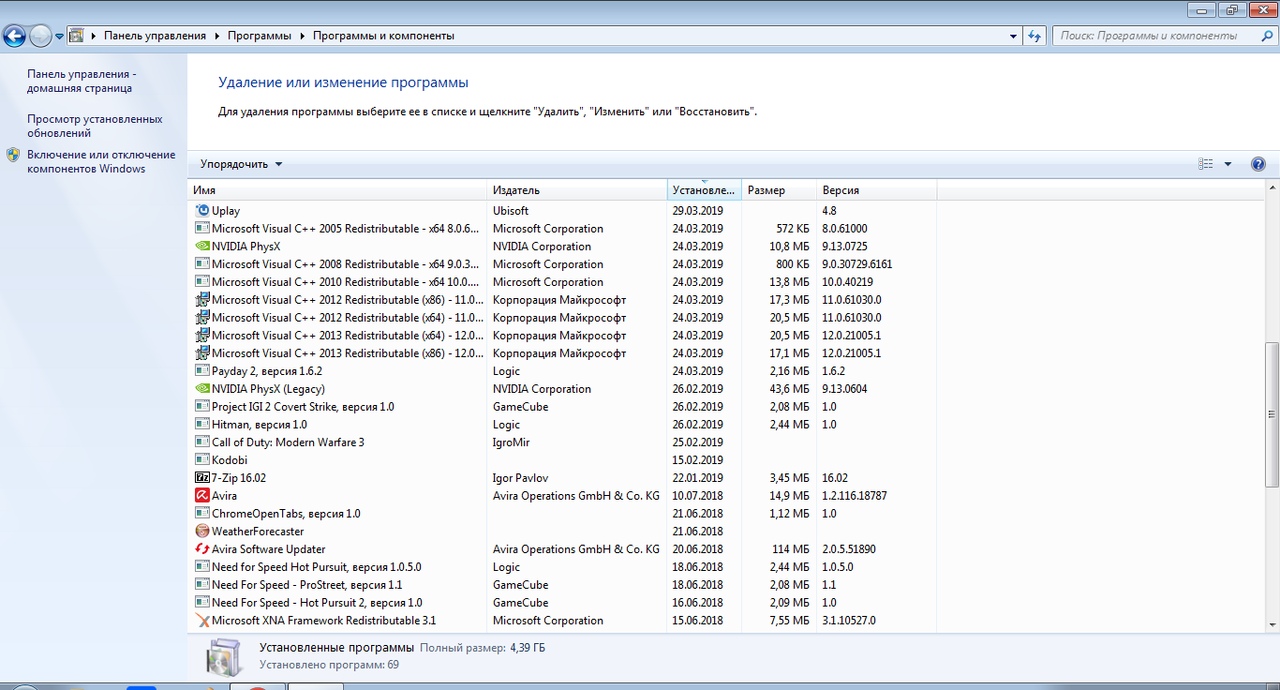Click the Программы breadcrumb
This screenshot has width=1280, height=690.
tap(259, 36)
